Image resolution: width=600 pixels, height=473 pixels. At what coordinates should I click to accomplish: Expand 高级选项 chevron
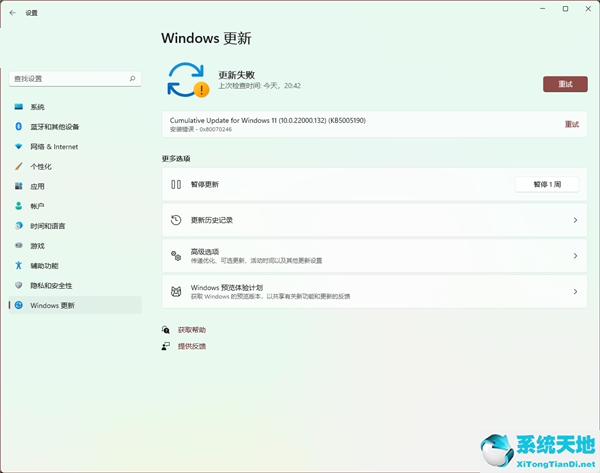click(x=575, y=256)
